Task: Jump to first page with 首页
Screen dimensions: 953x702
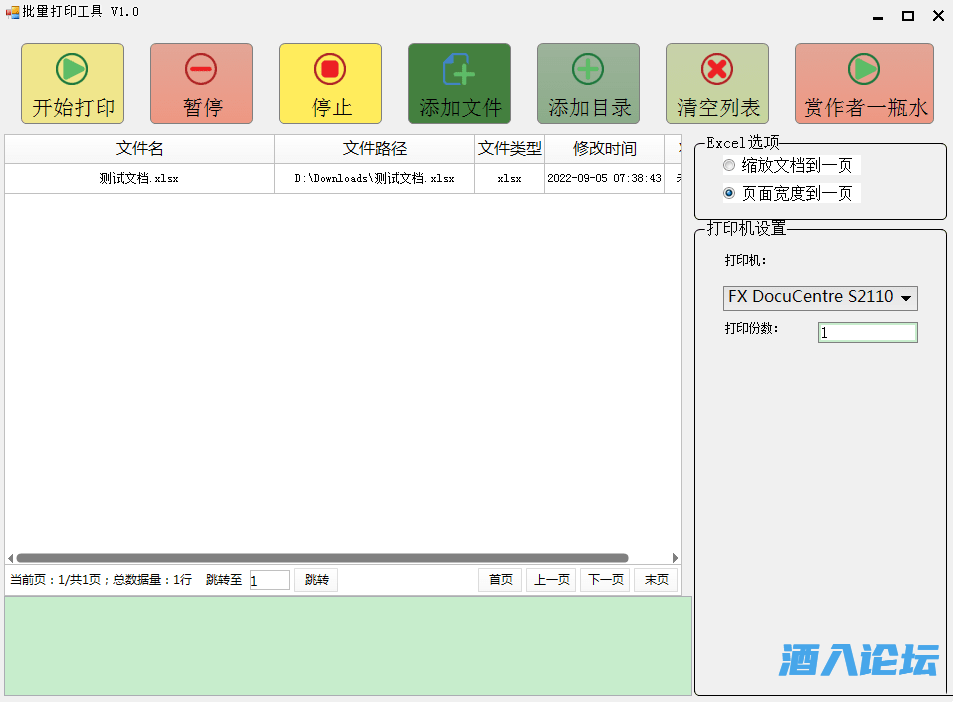Action: point(500,580)
